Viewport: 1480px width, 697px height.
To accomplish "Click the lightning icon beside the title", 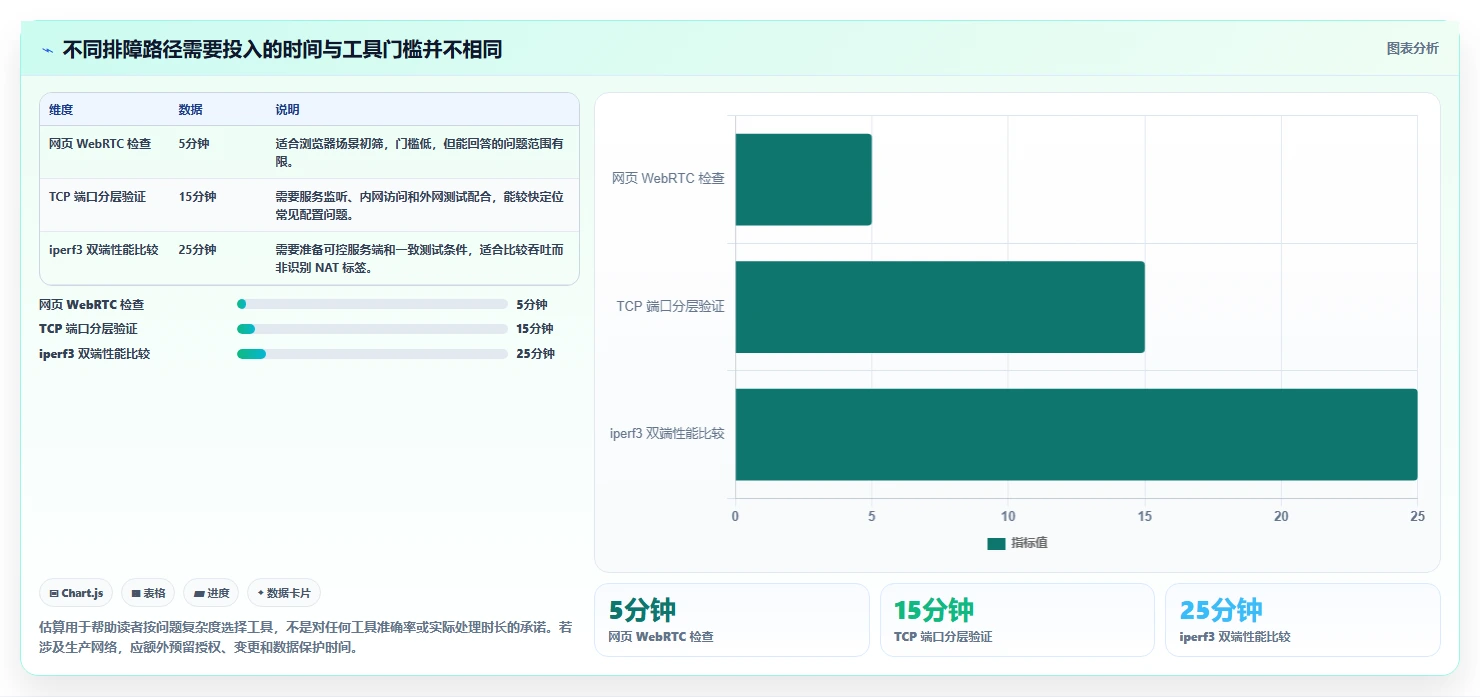I will tap(47, 50).
